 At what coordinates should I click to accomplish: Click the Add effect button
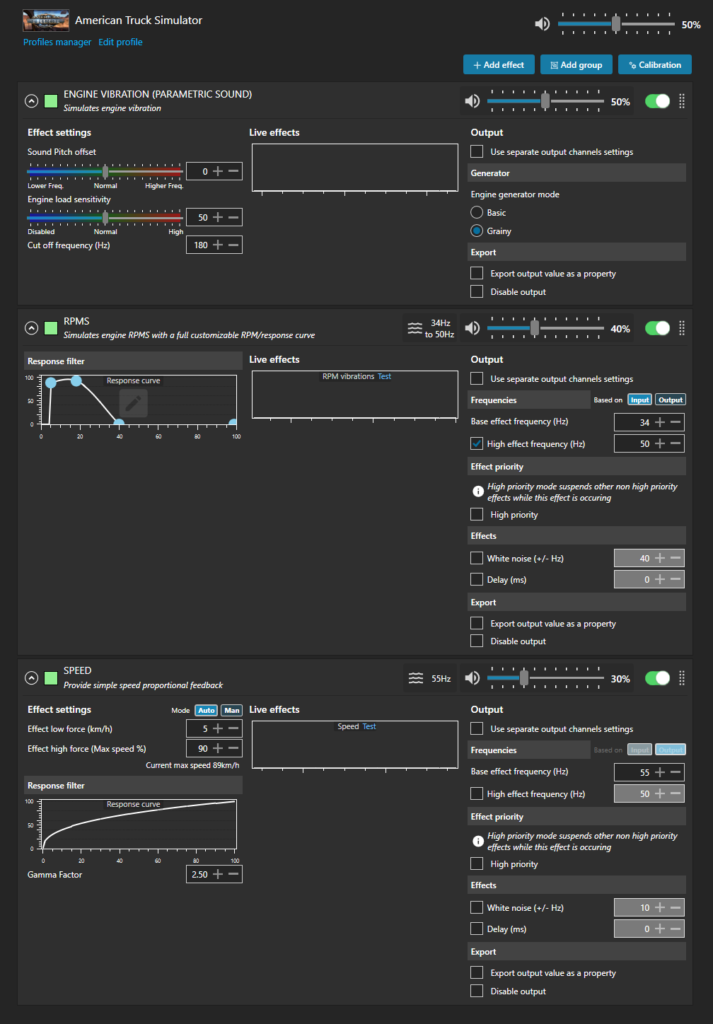click(498, 65)
